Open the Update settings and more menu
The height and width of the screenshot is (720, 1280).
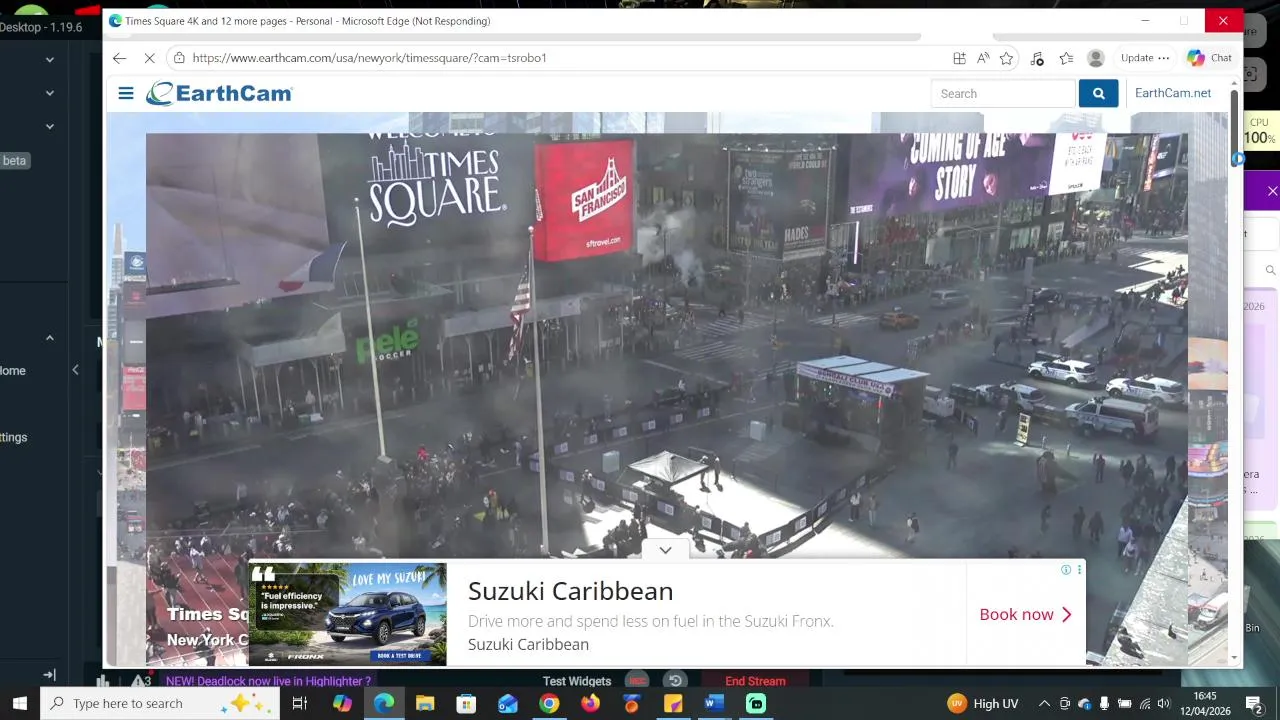click(x=1145, y=58)
